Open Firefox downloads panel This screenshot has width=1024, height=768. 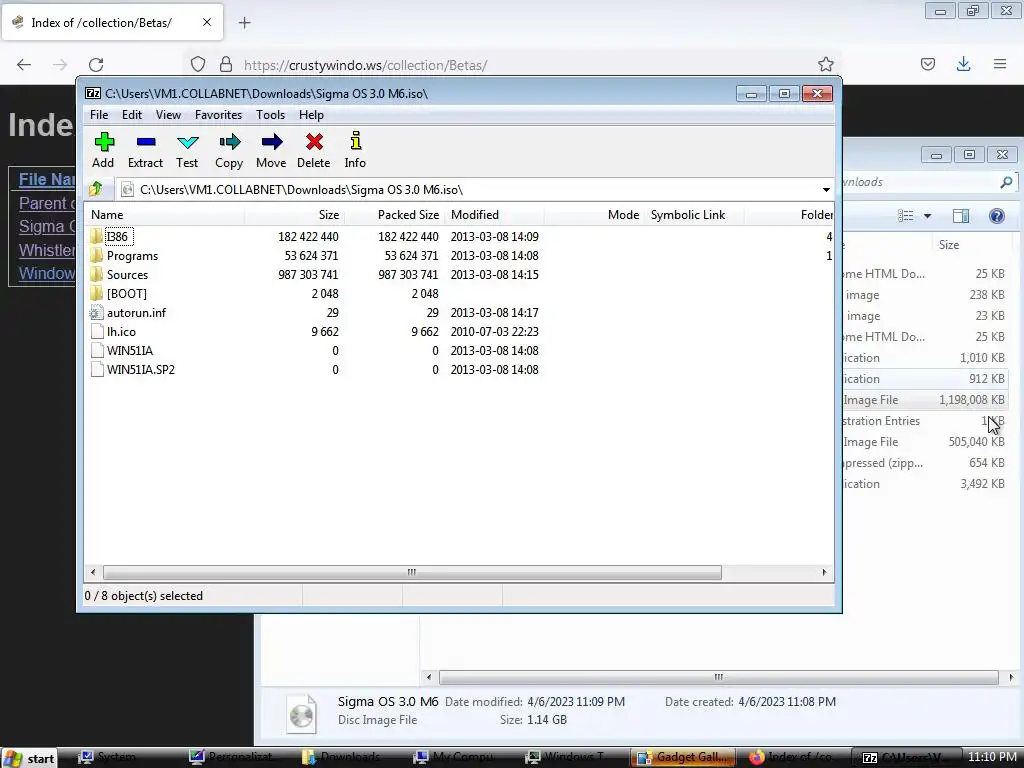(963, 64)
